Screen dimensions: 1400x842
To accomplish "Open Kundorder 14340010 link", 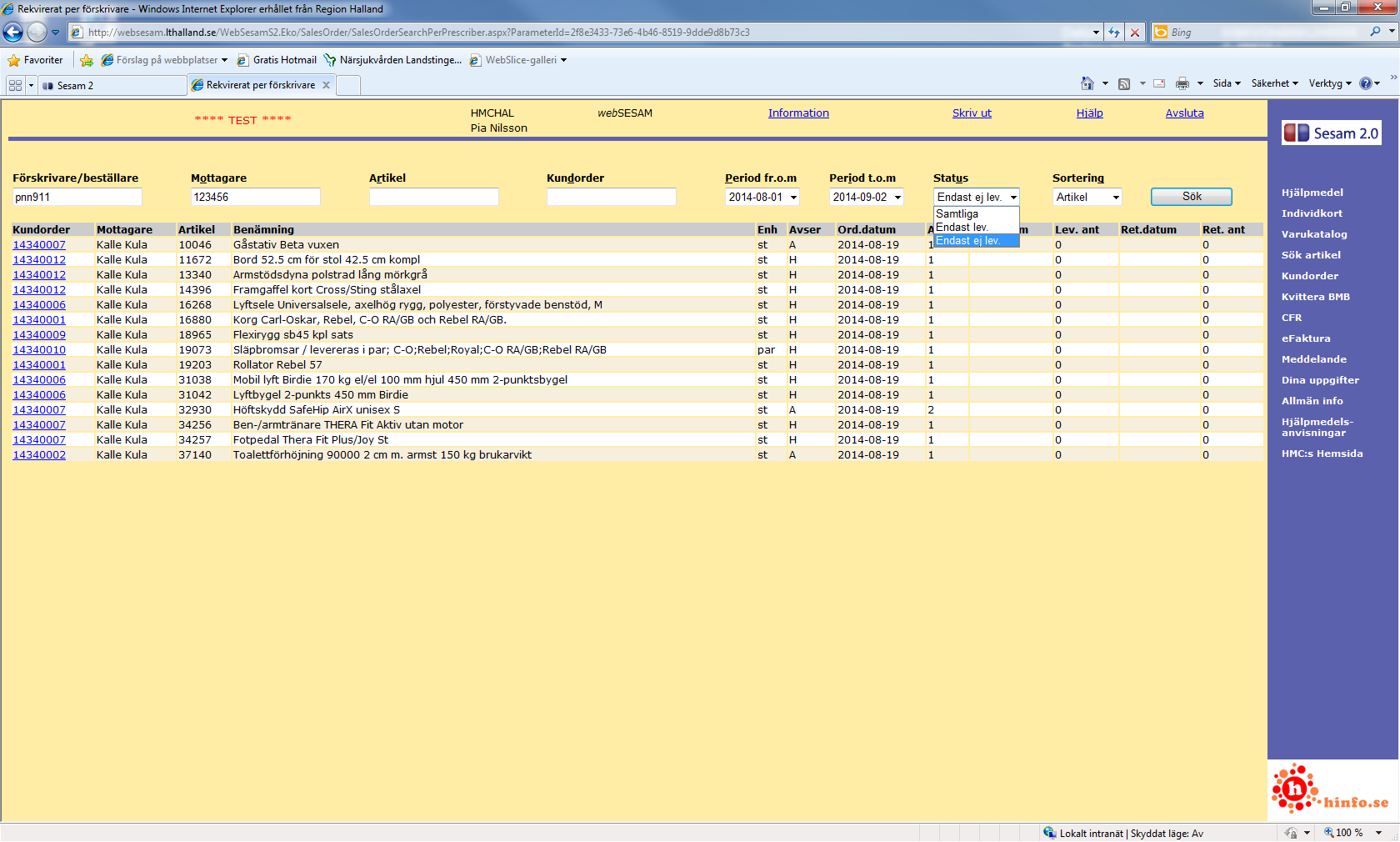I will 39,350.
